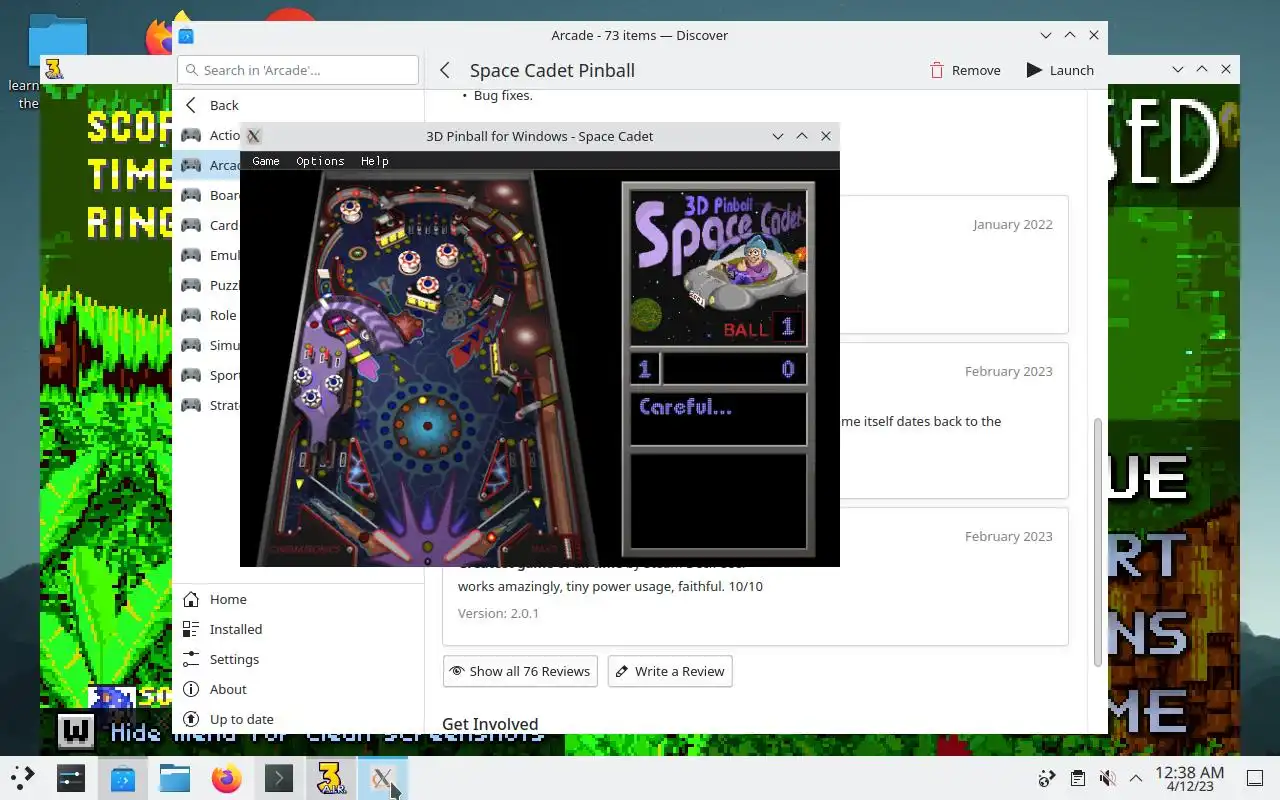Viewport: 1280px width, 800px height.
Task: Open About in the Discover sidebar
Action: [x=298, y=689]
